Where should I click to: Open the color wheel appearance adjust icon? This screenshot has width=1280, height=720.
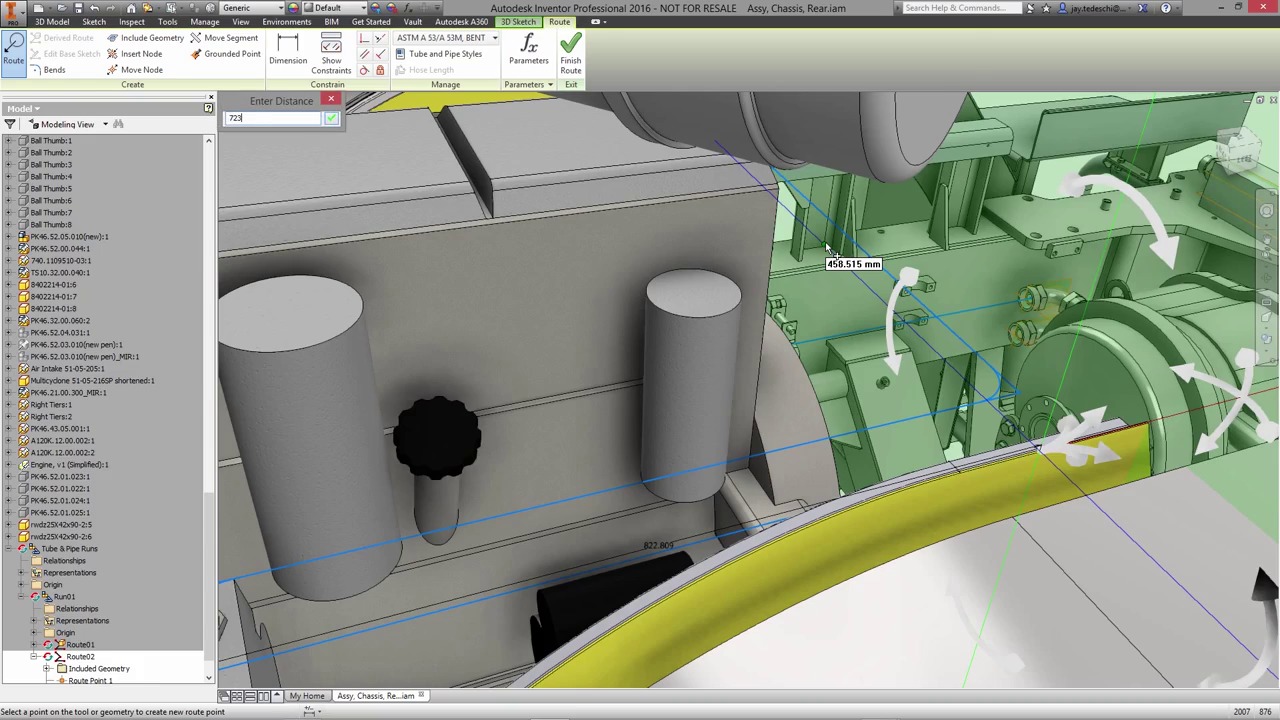click(x=377, y=8)
